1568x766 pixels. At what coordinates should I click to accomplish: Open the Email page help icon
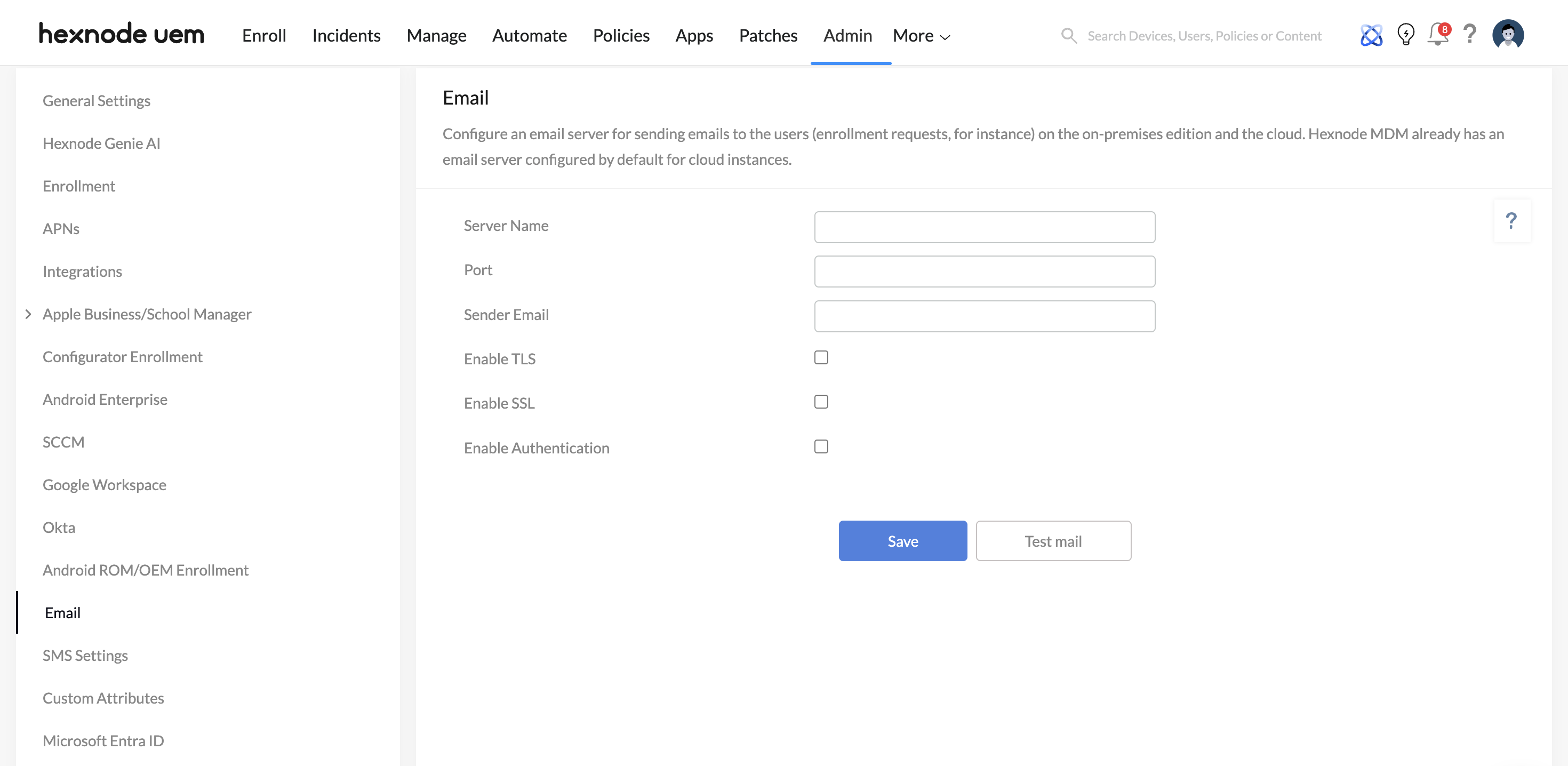[1511, 221]
